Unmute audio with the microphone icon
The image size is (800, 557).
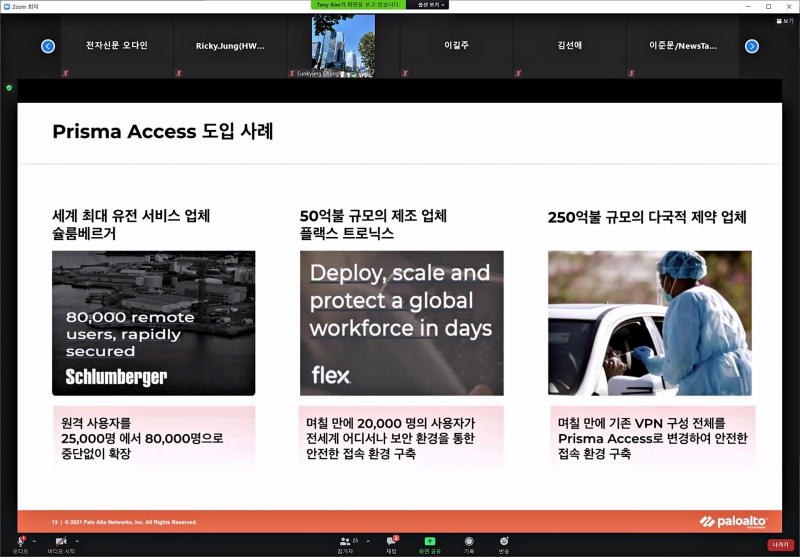click(x=21, y=542)
